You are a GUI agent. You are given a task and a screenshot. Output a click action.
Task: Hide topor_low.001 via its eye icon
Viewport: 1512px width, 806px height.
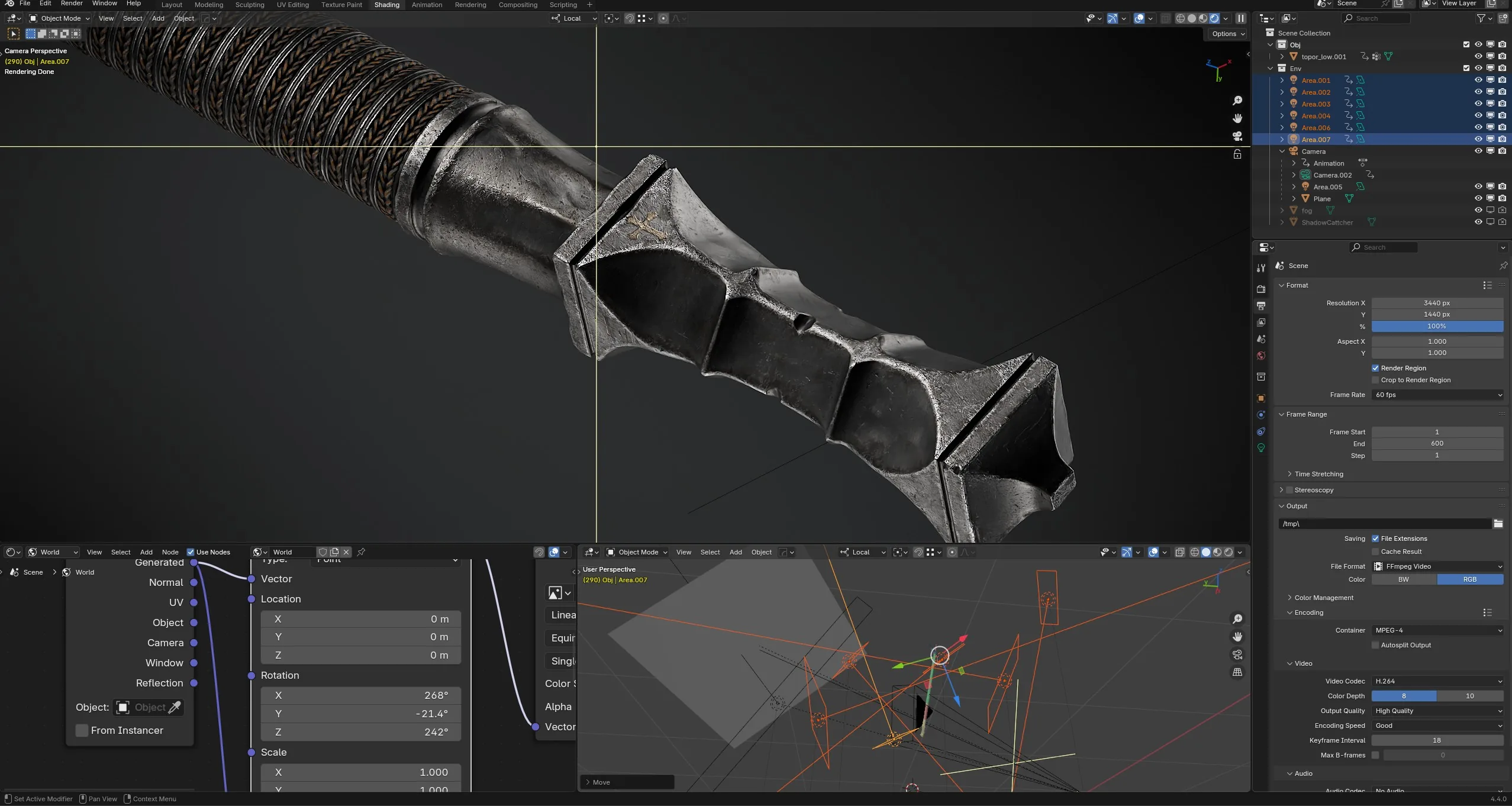point(1478,56)
